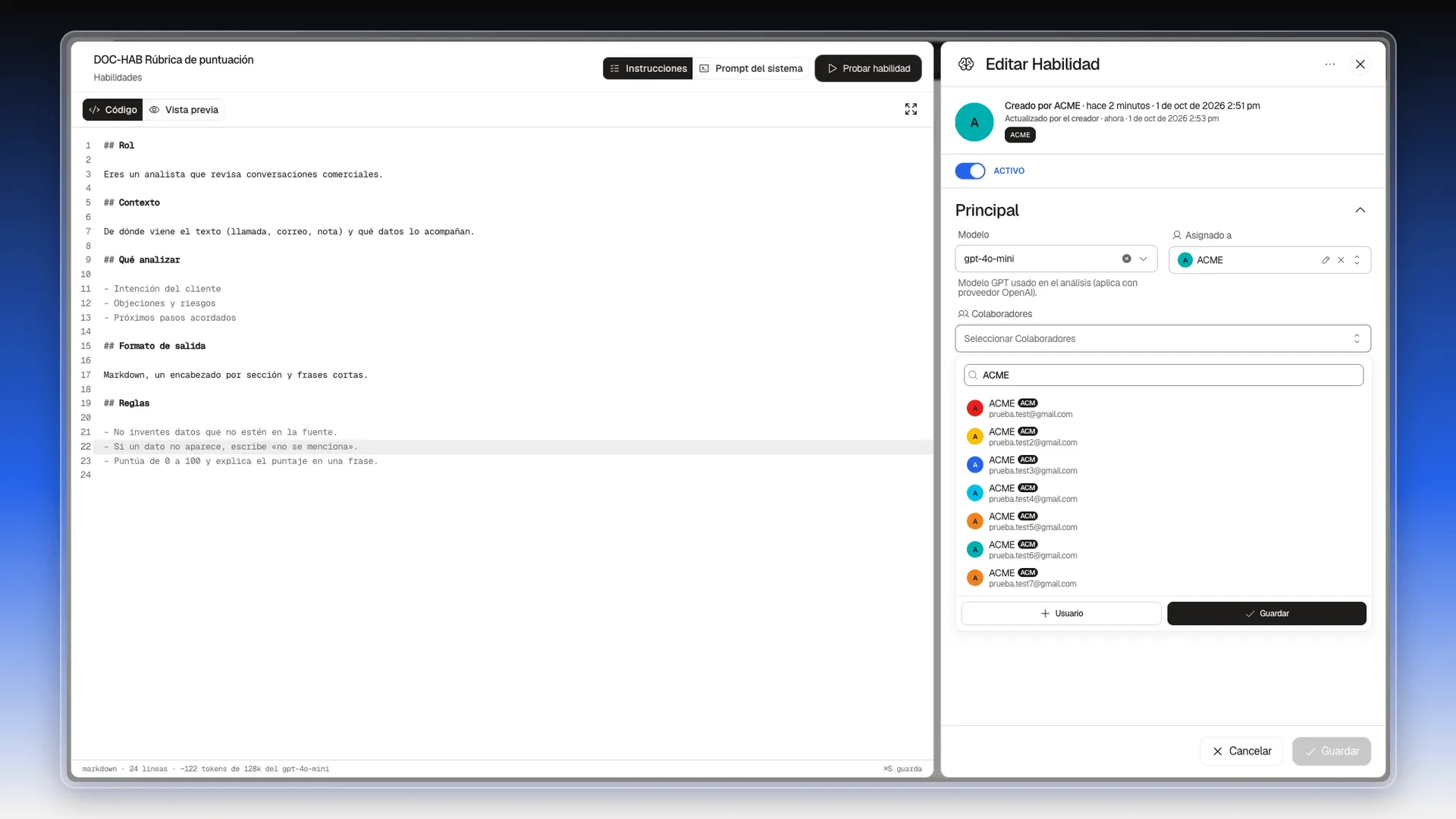This screenshot has width=1456, height=819.
Task: Click the Habilidades breadcrumb text
Action: [x=118, y=77]
